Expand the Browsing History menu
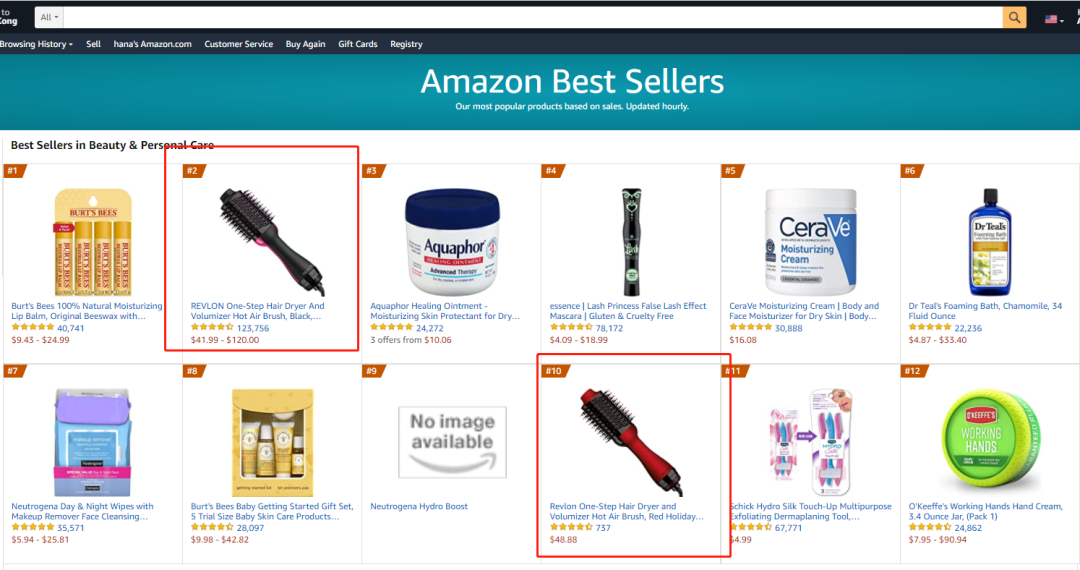1080x570 pixels. 36,44
